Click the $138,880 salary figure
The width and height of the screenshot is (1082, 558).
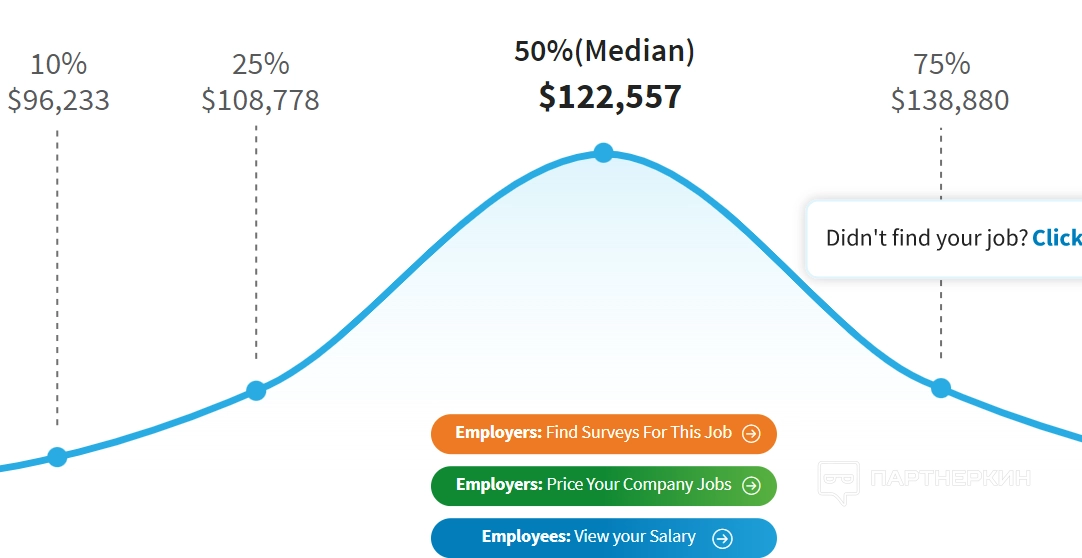(x=950, y=101)
